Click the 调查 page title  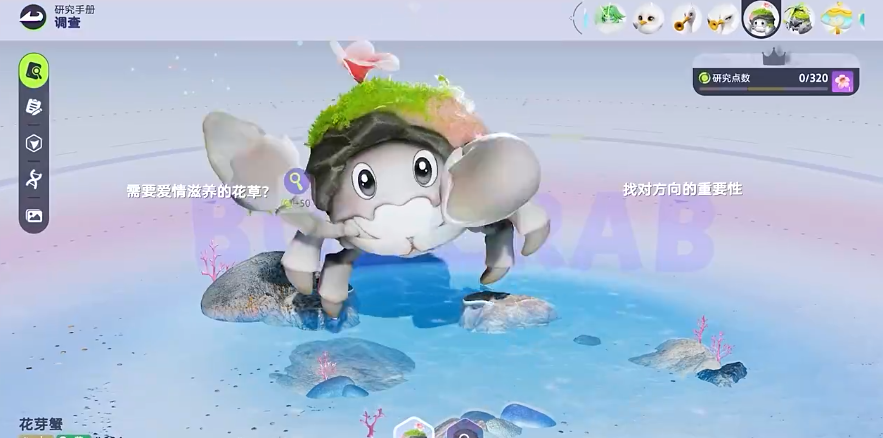pyautogui.click(x=67, y=23)
